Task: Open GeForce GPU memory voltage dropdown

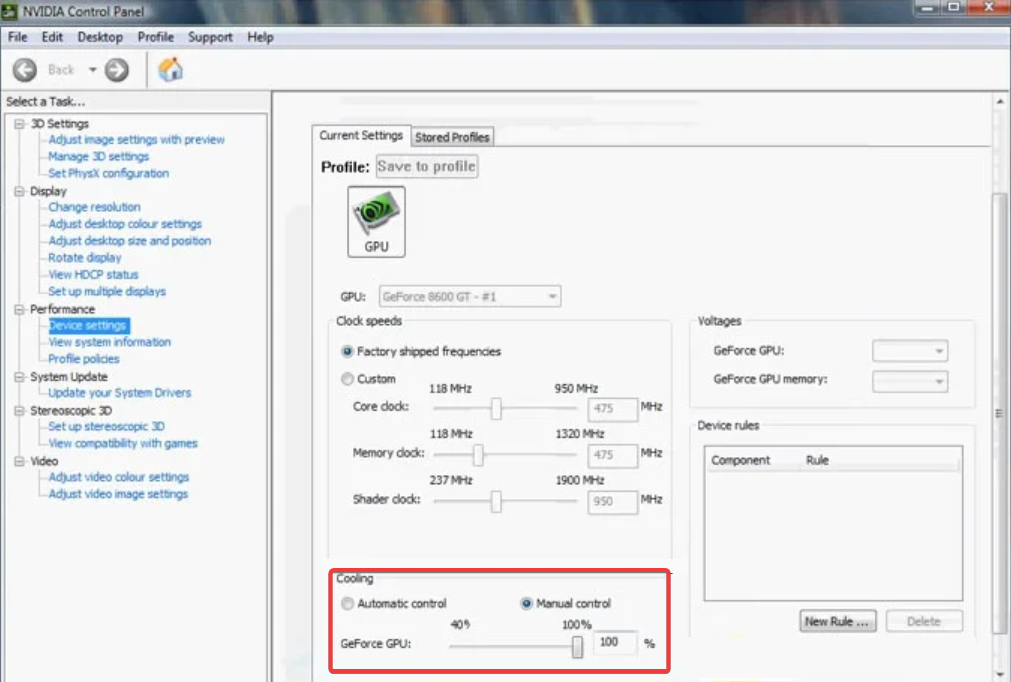Action: click(910, 382)
